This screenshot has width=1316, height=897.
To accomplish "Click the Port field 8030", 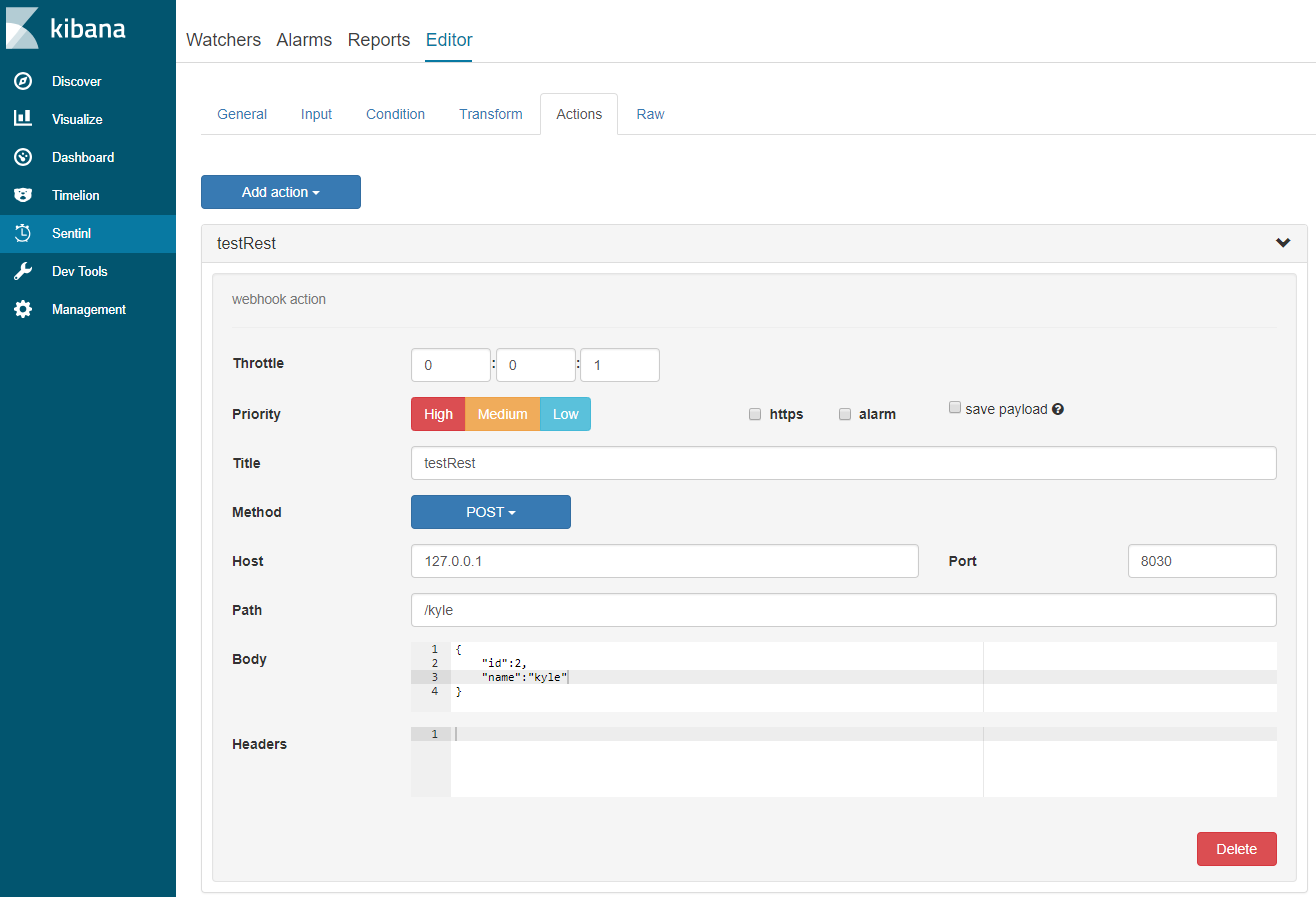I will [x=1202, y=561].
